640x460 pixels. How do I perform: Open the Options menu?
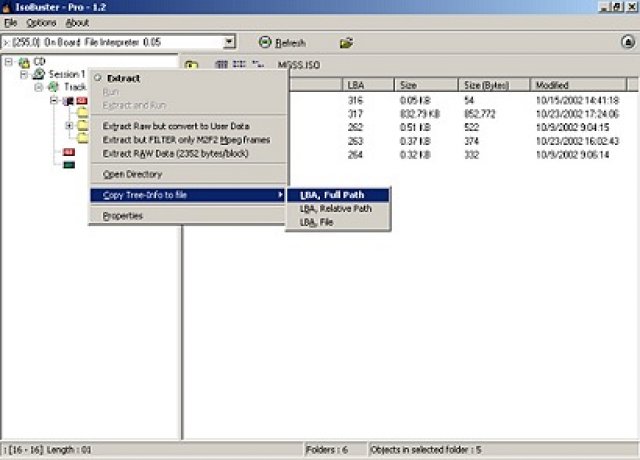pyautogui.click(x=41, y=23)
